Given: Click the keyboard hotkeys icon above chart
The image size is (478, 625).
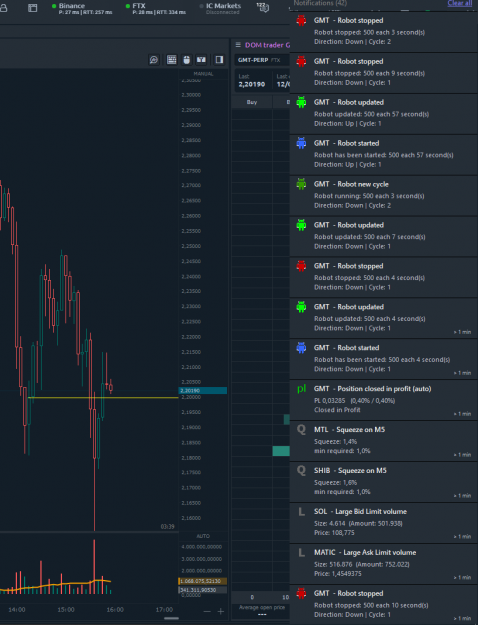Looking at the screenshot, I should [x=171, y=60].
